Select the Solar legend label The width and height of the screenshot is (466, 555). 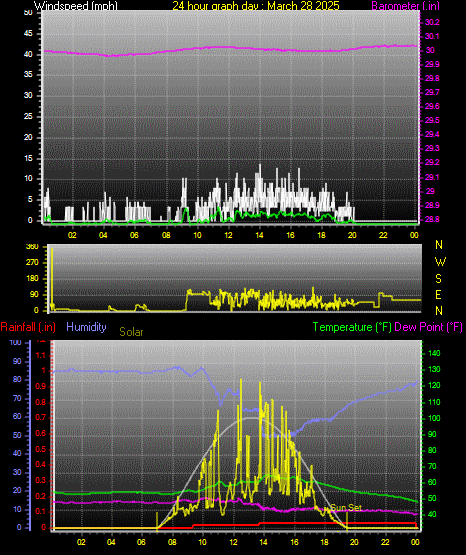pos(131,332)
